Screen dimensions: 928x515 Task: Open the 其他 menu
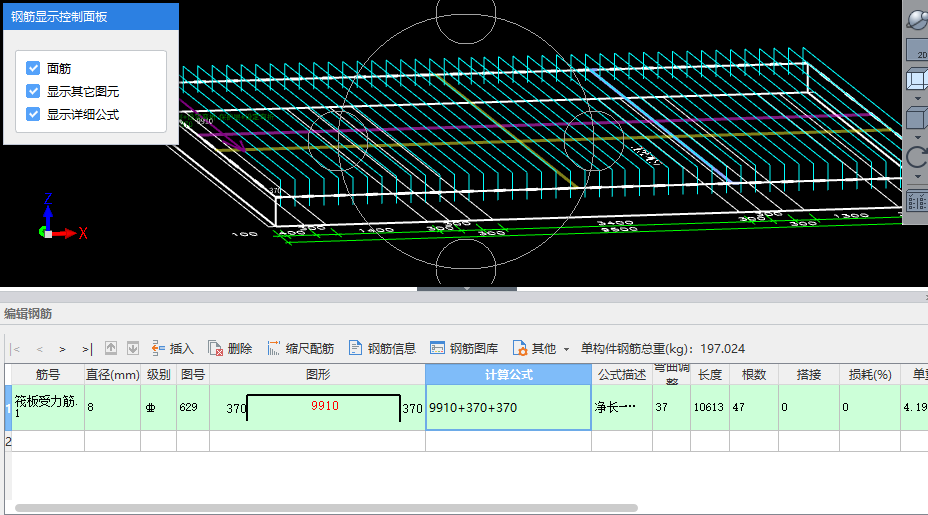point(535,349)
